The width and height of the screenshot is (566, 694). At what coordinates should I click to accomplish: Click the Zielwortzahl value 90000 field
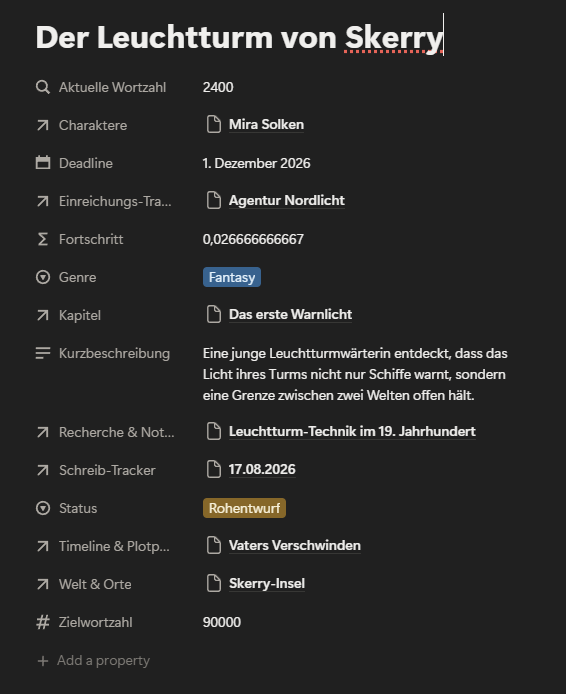coord(222,622)
